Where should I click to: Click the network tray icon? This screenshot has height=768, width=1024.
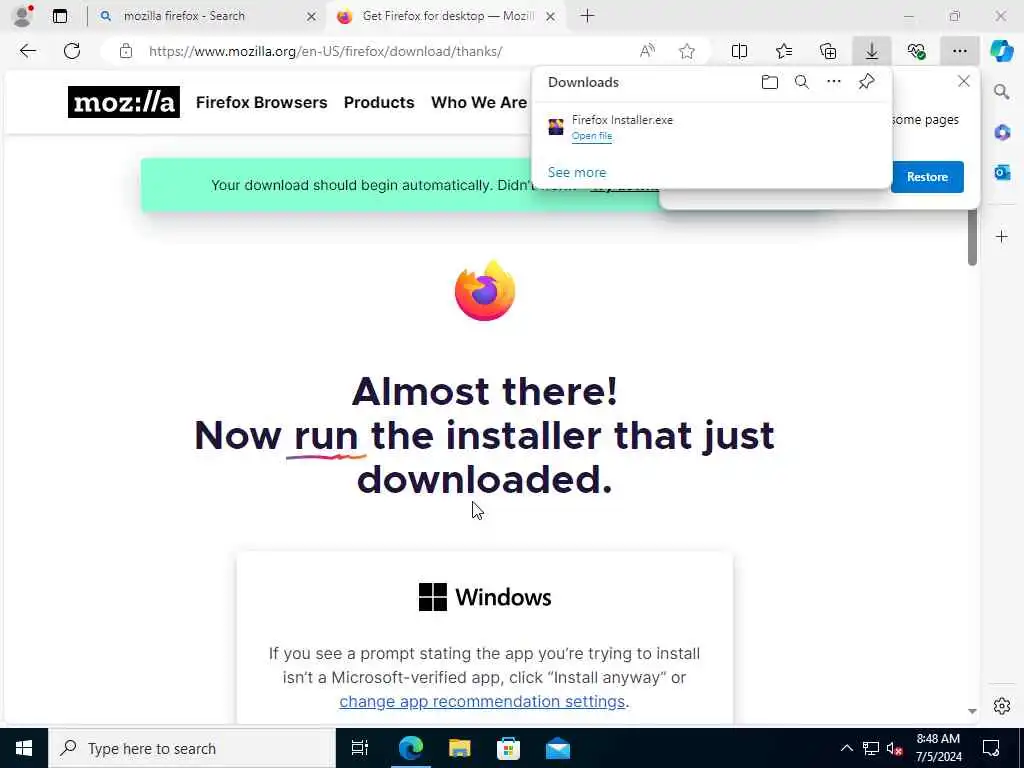[x=871, y=748]
